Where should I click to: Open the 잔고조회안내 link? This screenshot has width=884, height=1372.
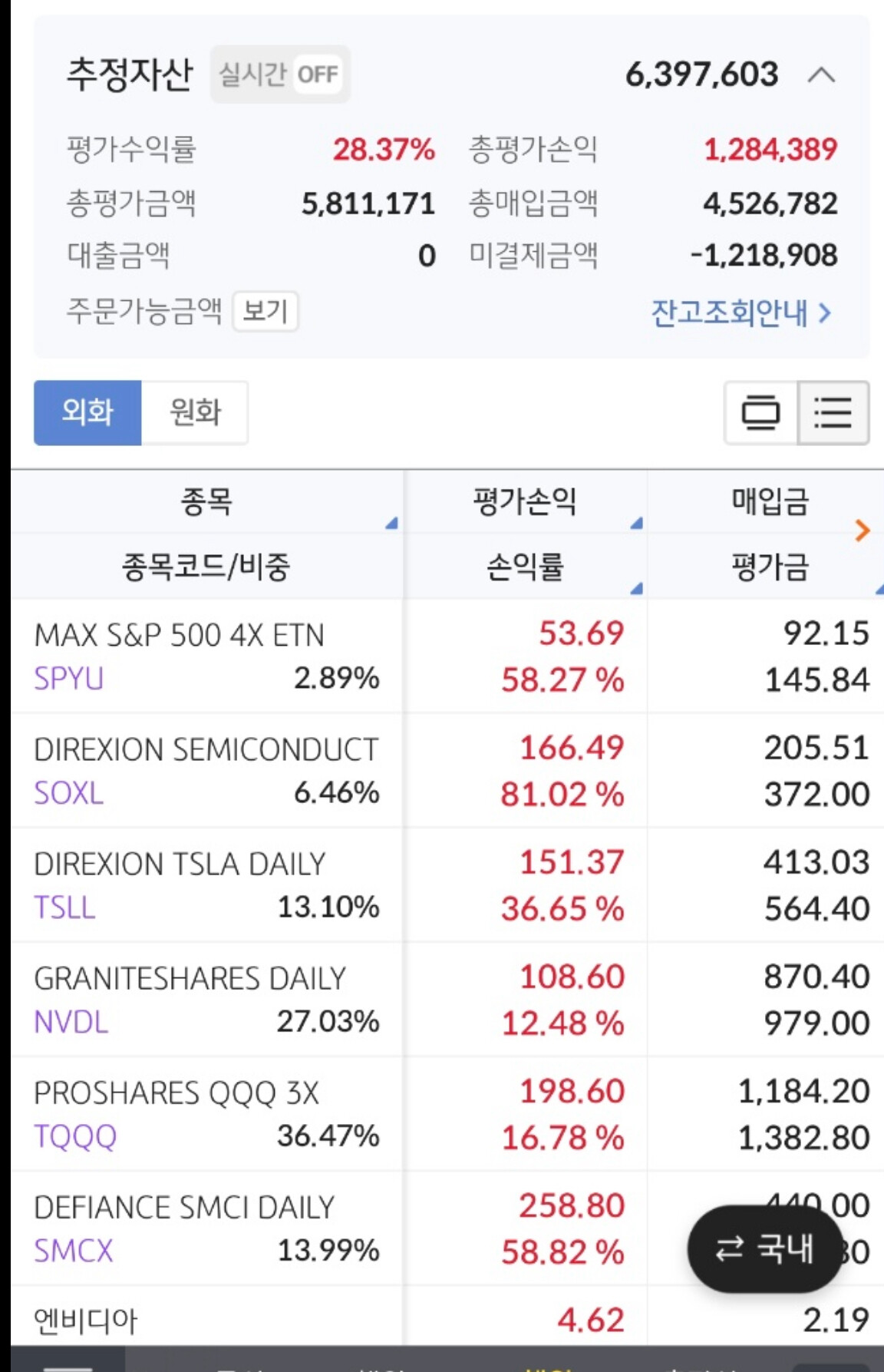pyautogui.click(x=741, y=312)
